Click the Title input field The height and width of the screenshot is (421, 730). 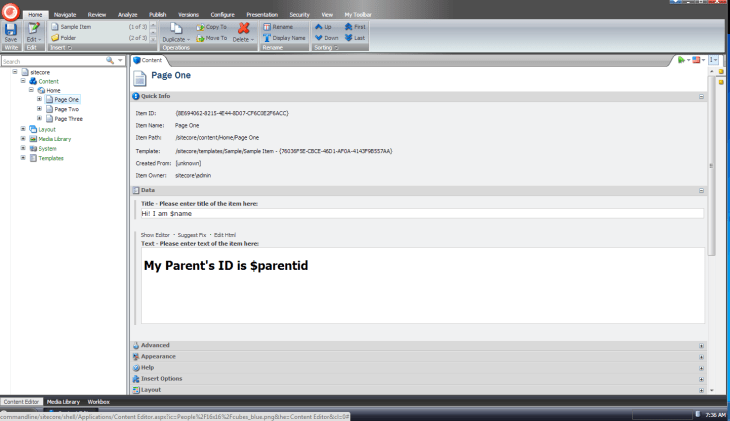(421, 213)
